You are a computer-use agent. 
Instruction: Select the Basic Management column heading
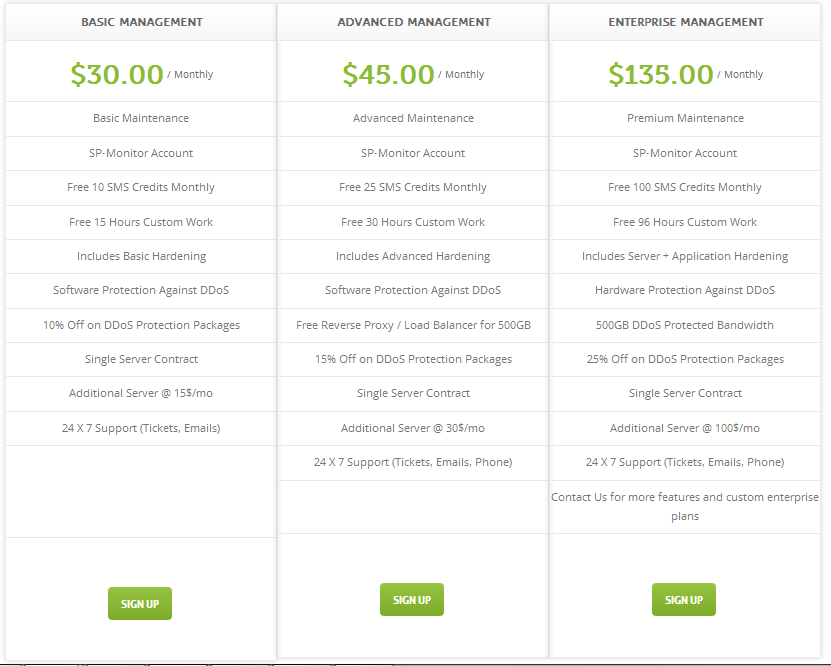click(x=141, y=22)
